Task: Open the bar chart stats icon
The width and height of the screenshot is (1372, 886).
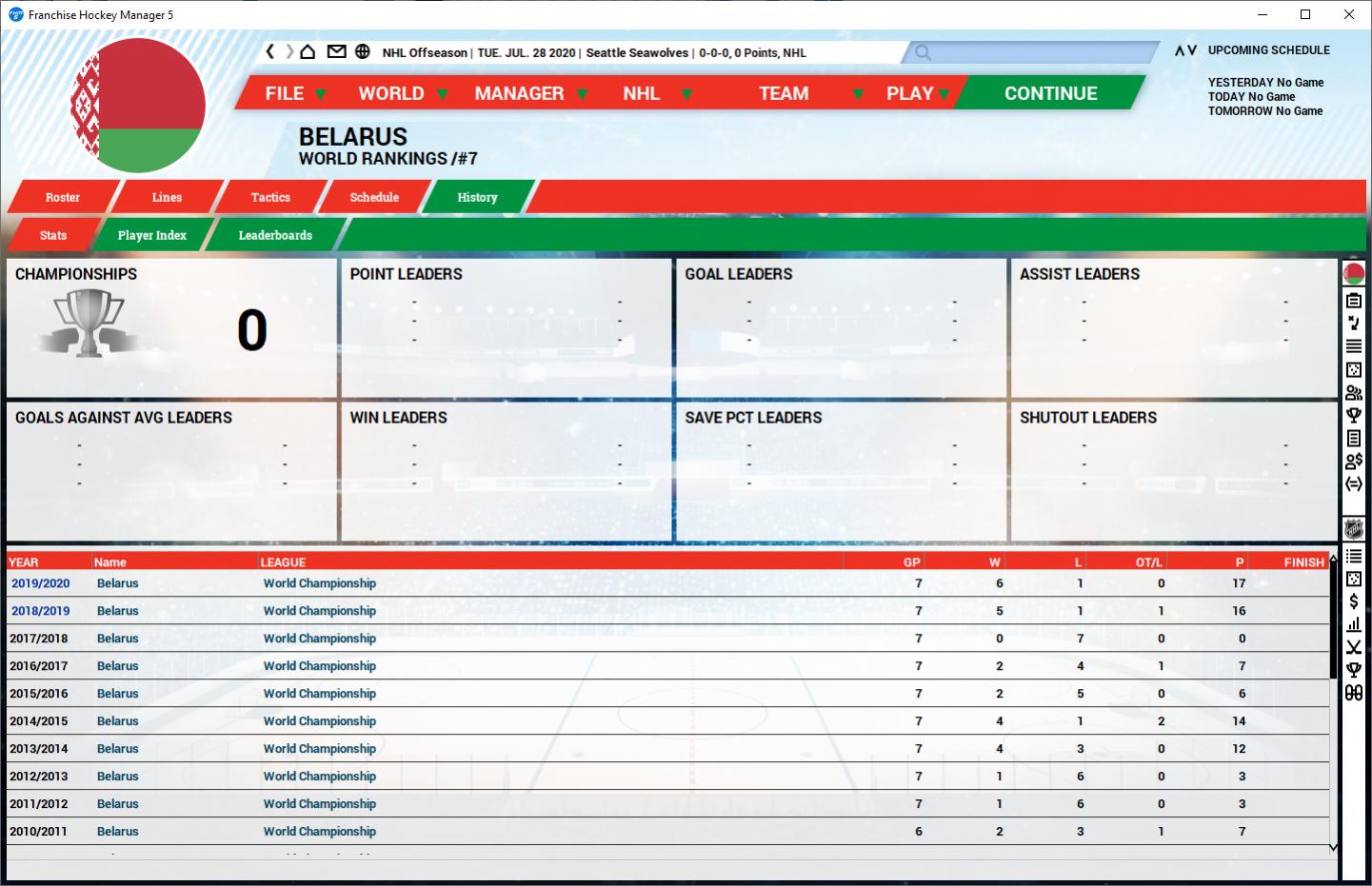Action: 1353,624
